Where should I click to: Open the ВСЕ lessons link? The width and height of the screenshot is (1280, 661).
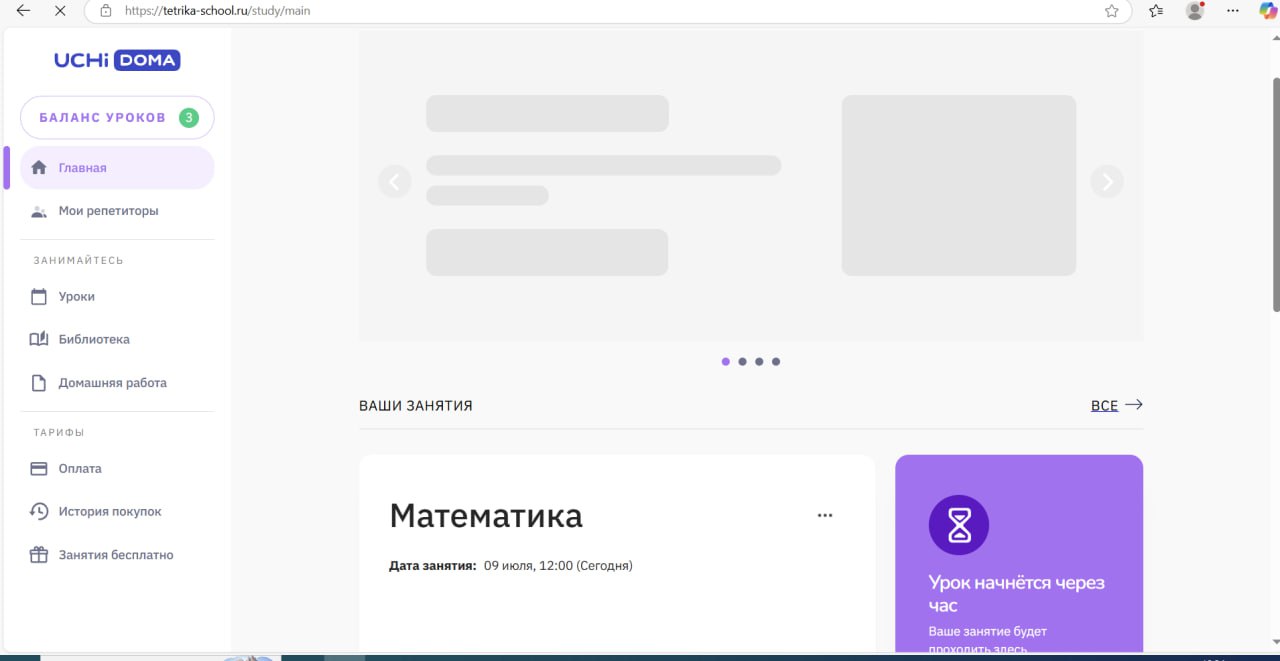pos(1104,406)
